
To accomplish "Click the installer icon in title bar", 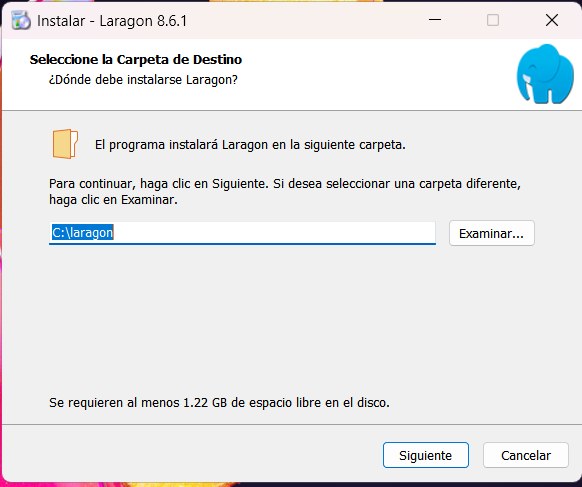I will [21, 20].
